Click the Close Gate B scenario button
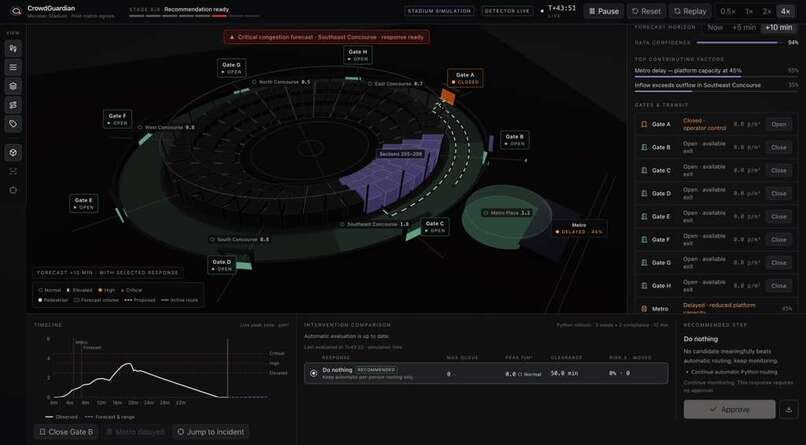The width and height of the screenshot is (806, 445). pyautogui.click(x=66, y=432)
